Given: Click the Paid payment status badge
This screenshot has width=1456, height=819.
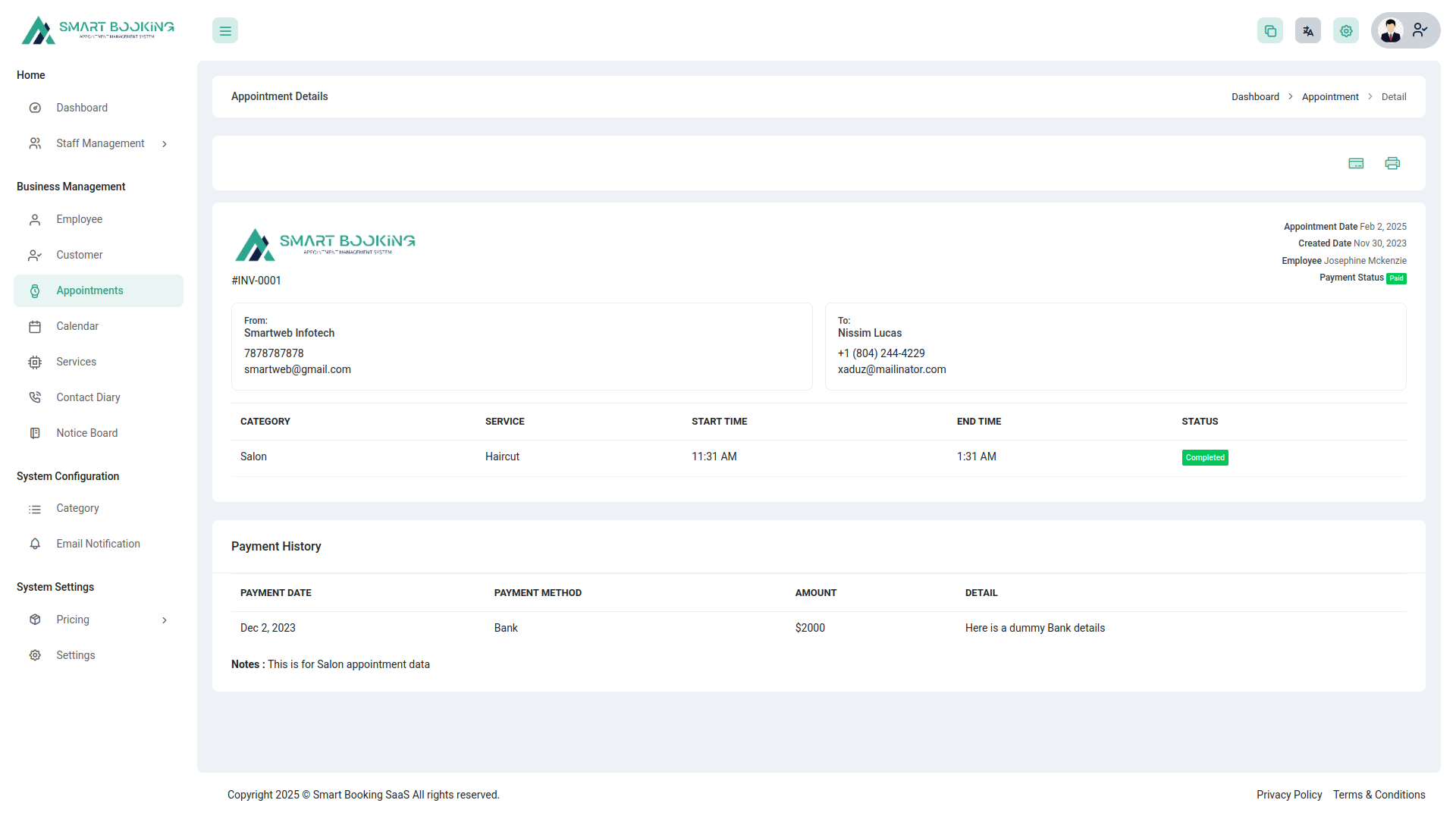Looking at the screenshot, I should click(1397, 278).
